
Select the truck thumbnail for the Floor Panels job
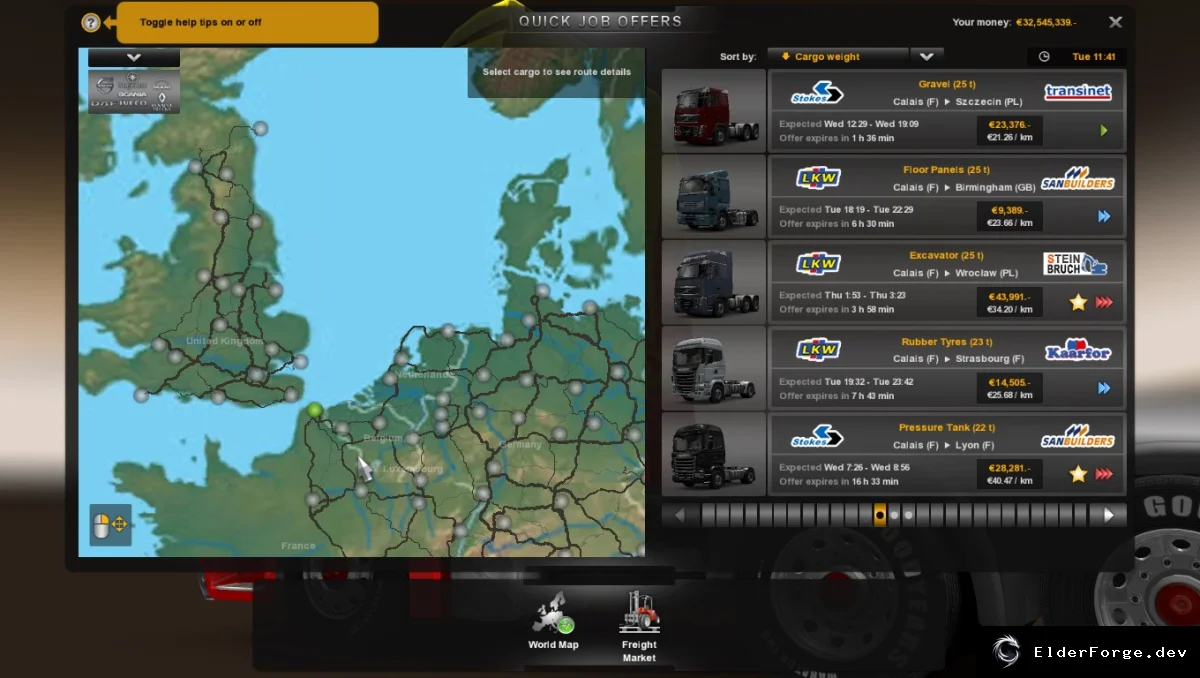click(714, 197)
